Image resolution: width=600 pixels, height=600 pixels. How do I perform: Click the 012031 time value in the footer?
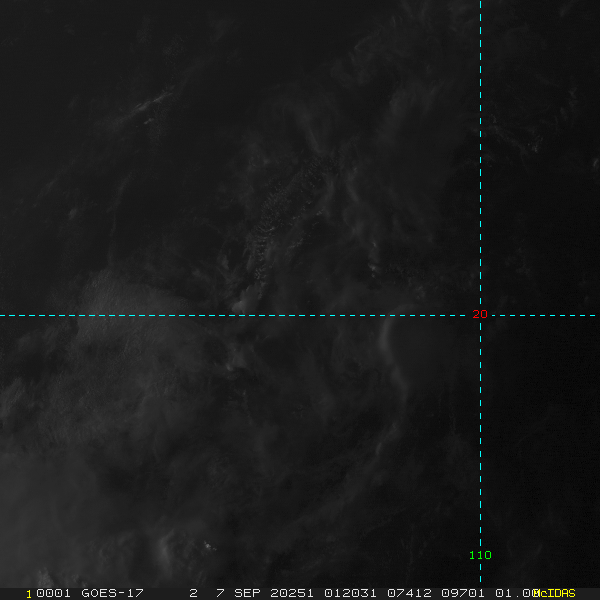coord(350,593)
